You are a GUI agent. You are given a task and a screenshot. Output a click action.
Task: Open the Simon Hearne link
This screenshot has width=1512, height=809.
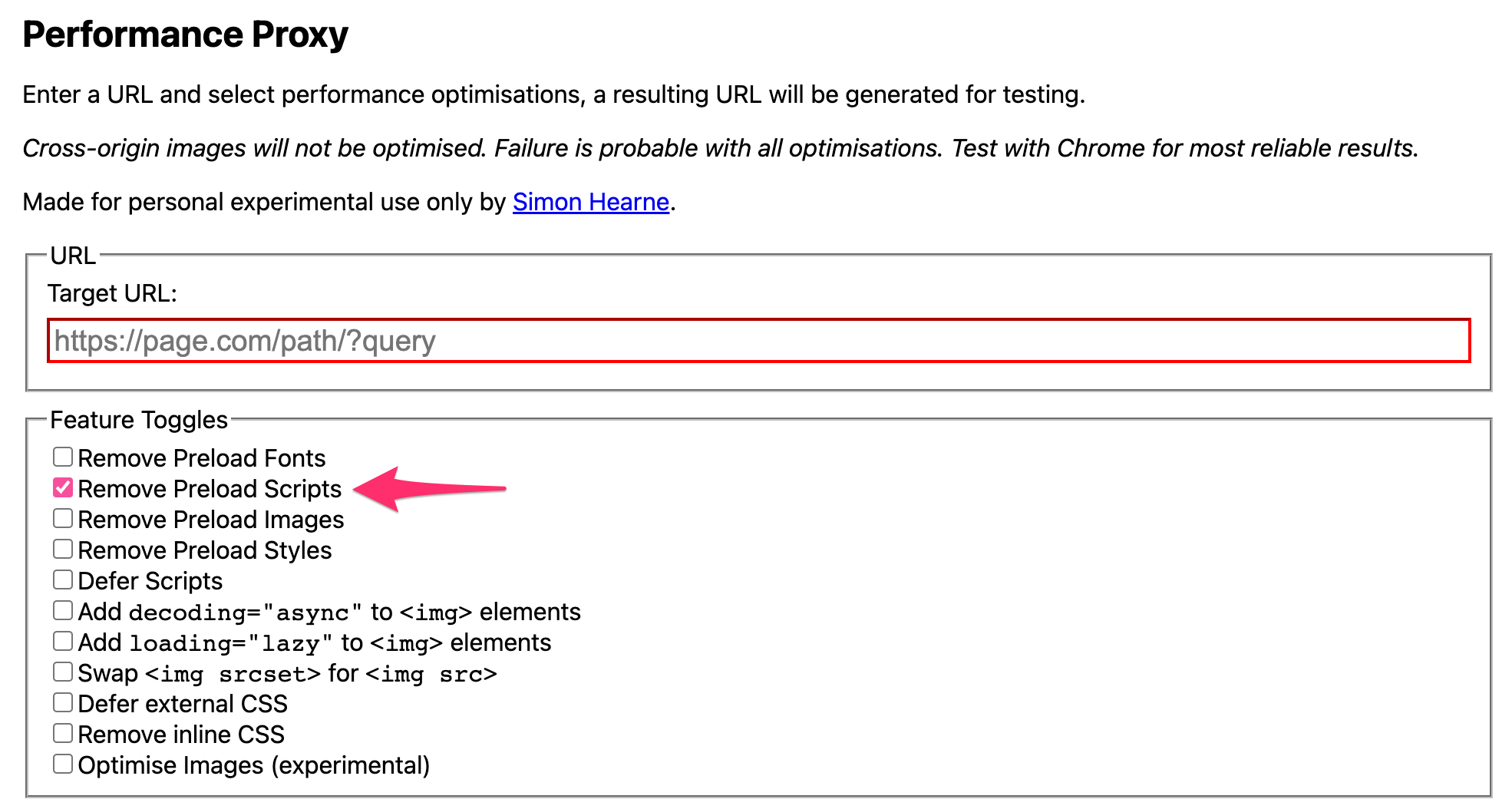591,202
